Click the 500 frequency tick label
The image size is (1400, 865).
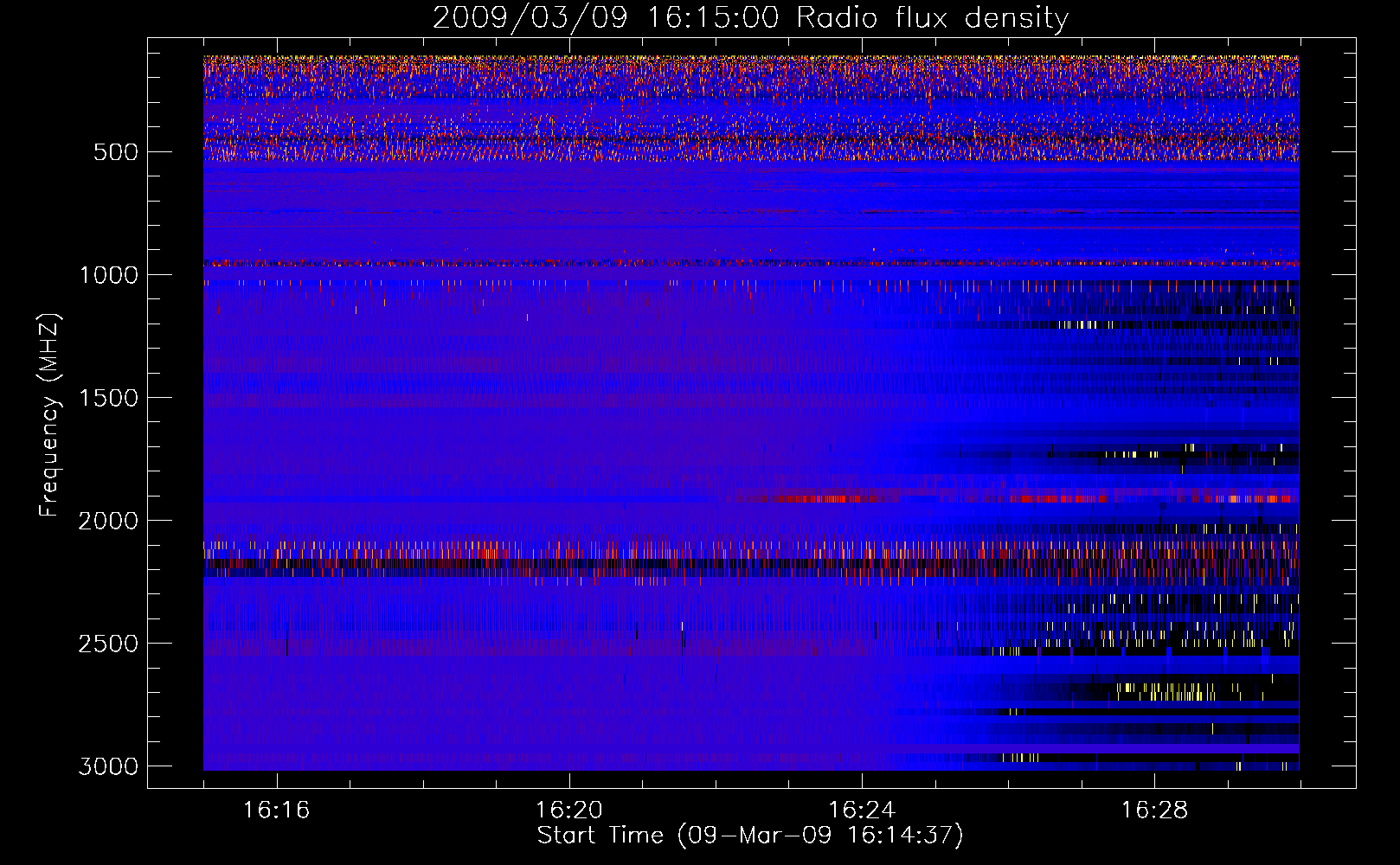tap(115, 152)
